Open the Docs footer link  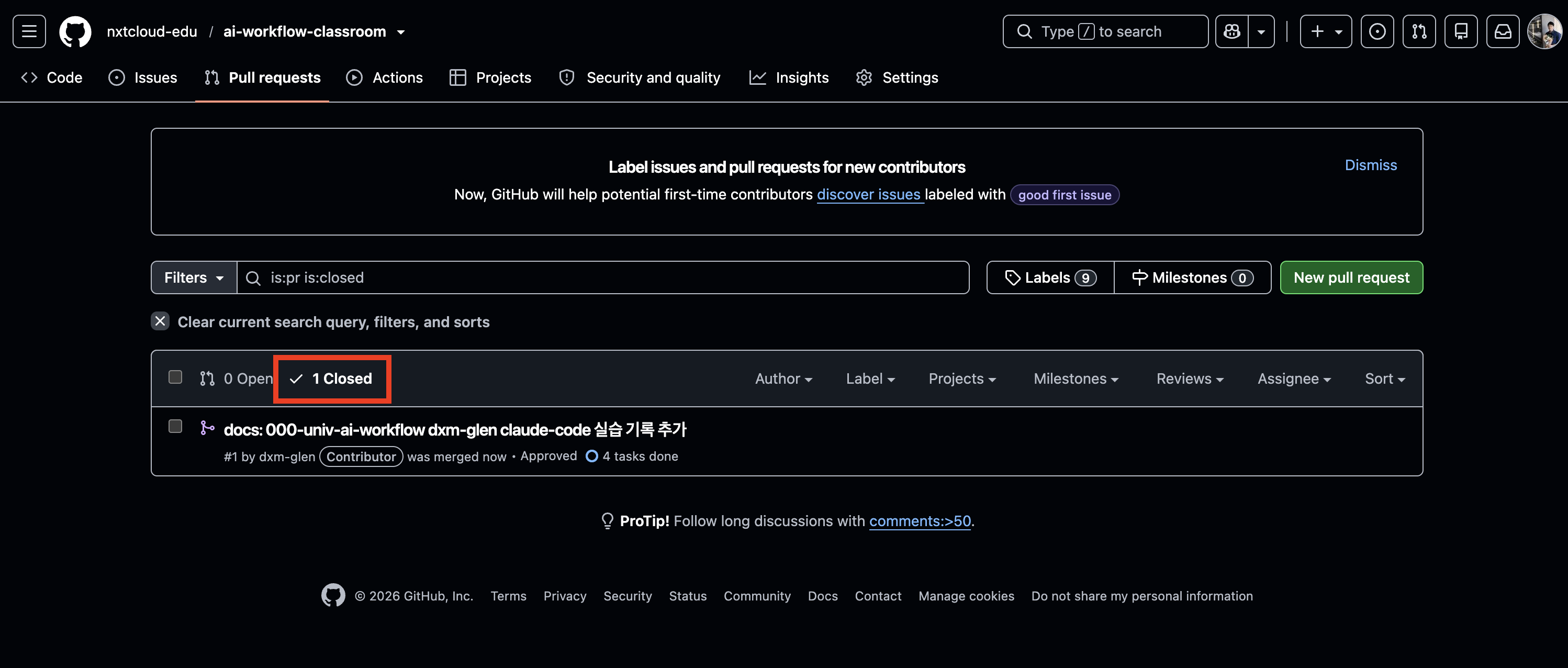(823, 596)
